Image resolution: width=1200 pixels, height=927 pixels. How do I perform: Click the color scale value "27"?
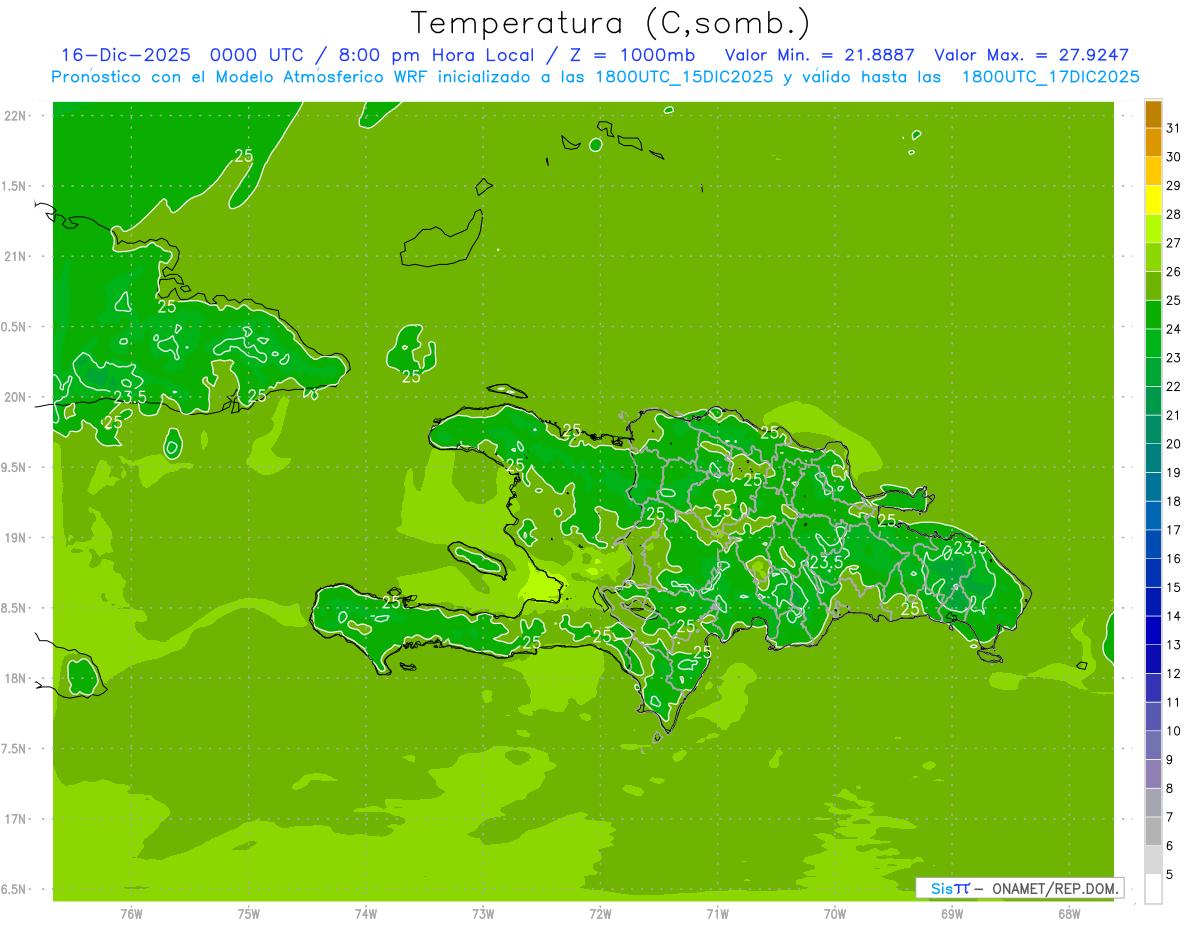[x=1174, y=243]
